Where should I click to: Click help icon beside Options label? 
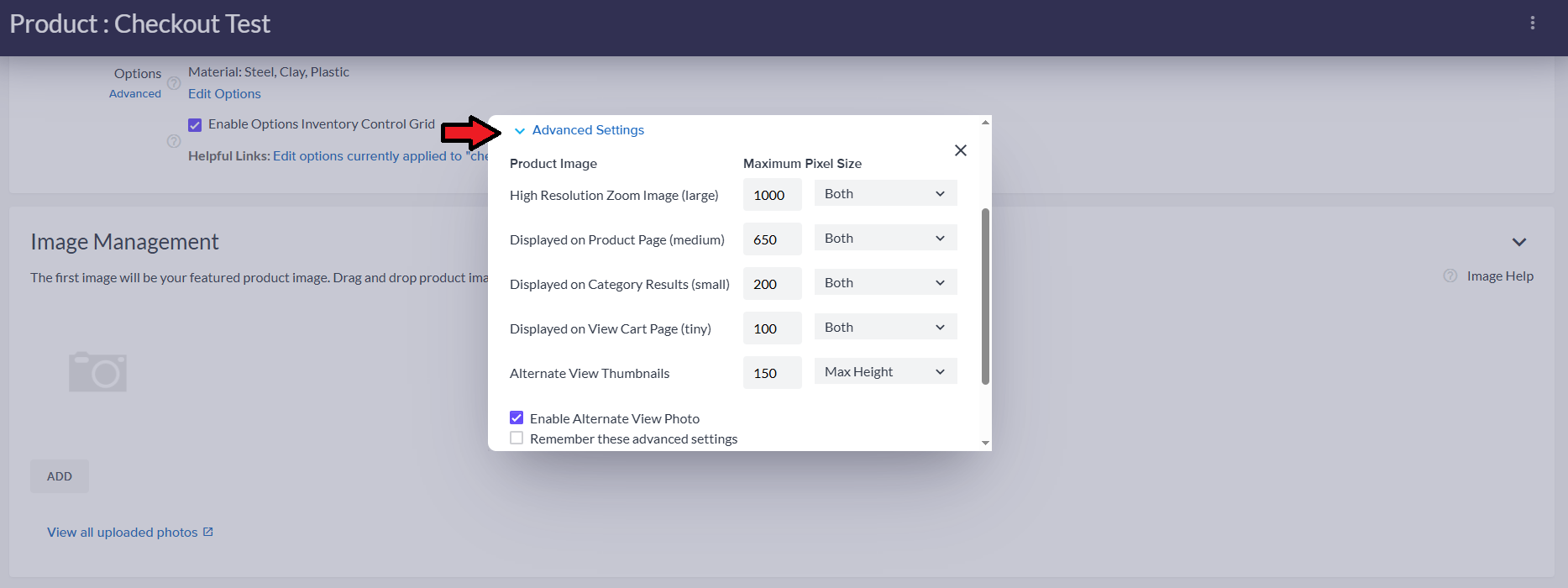(174, 83)
